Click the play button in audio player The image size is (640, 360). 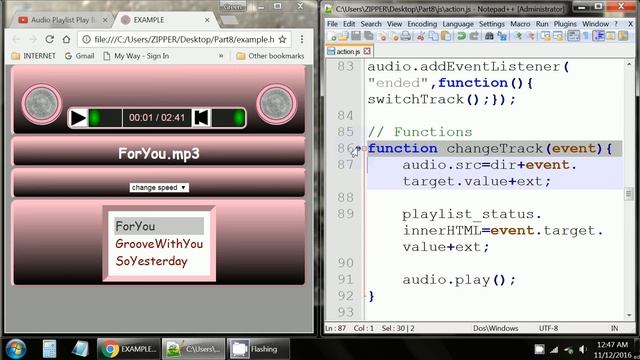point(78,118)
